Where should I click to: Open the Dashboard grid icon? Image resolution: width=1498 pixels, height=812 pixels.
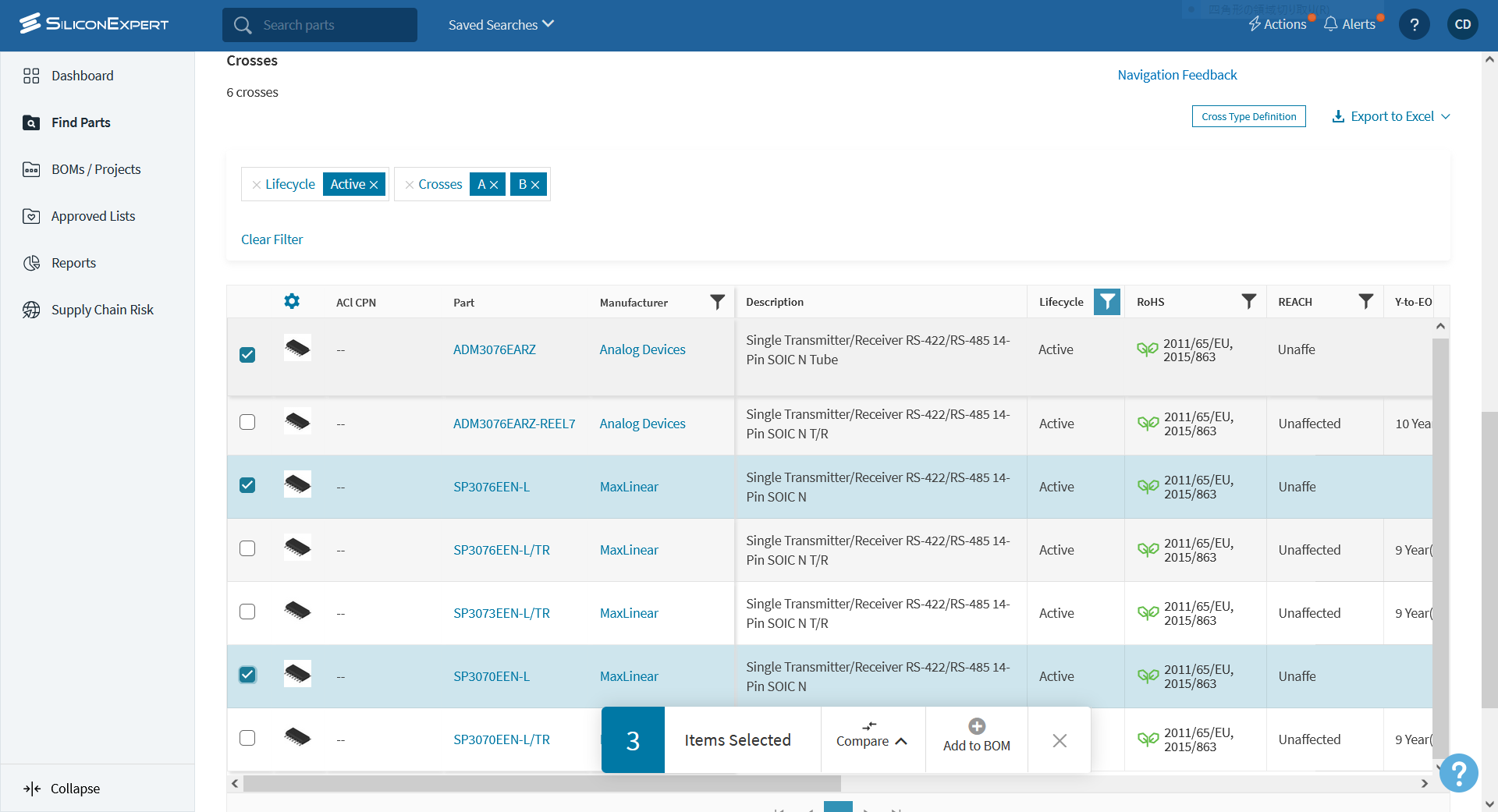click(31, 76)
